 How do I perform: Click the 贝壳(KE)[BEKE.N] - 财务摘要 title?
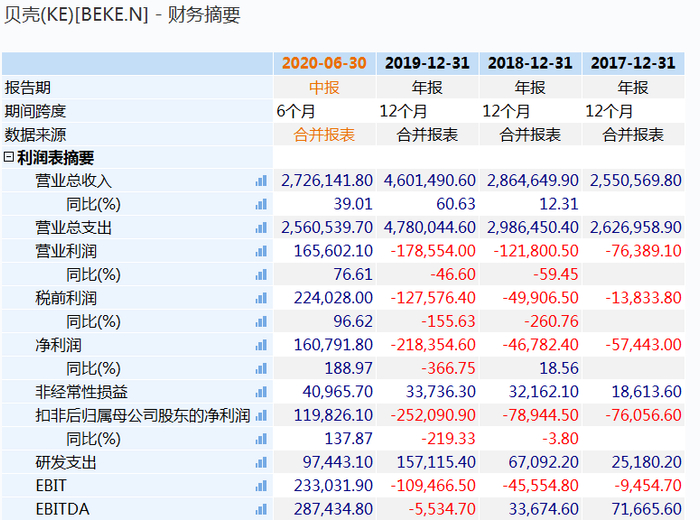pyautogui.click(x=122, y=15)
